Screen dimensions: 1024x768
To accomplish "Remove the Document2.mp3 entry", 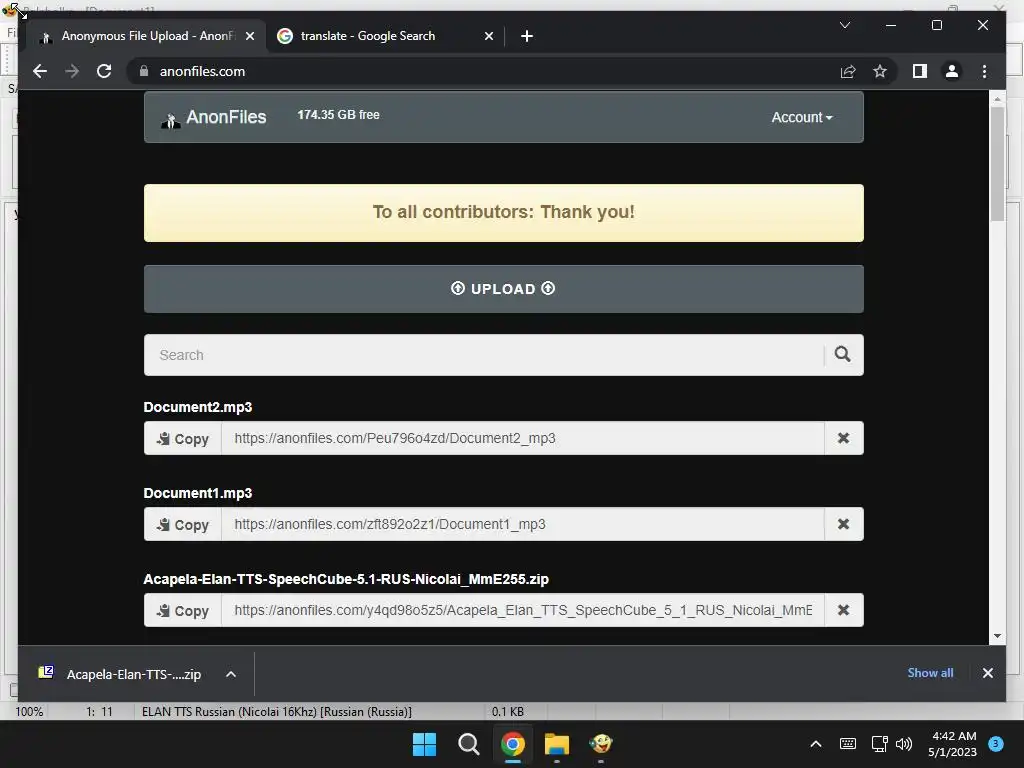I will point(843,438).
